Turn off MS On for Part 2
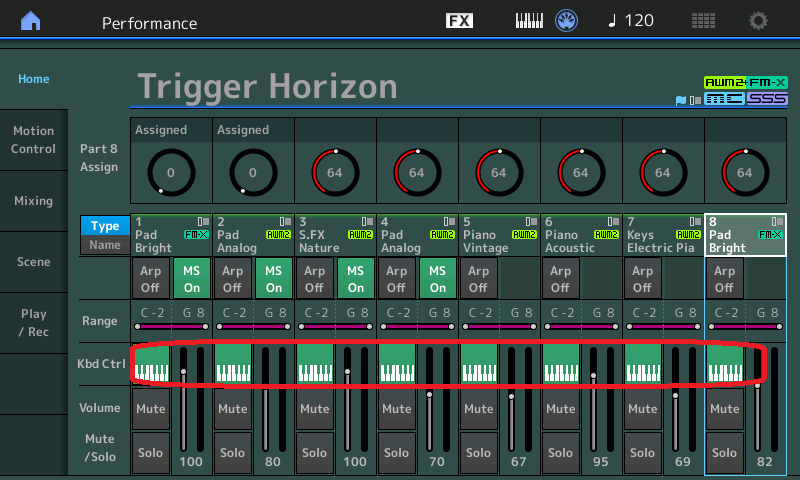Screen dimensions: 800x480 273,278
